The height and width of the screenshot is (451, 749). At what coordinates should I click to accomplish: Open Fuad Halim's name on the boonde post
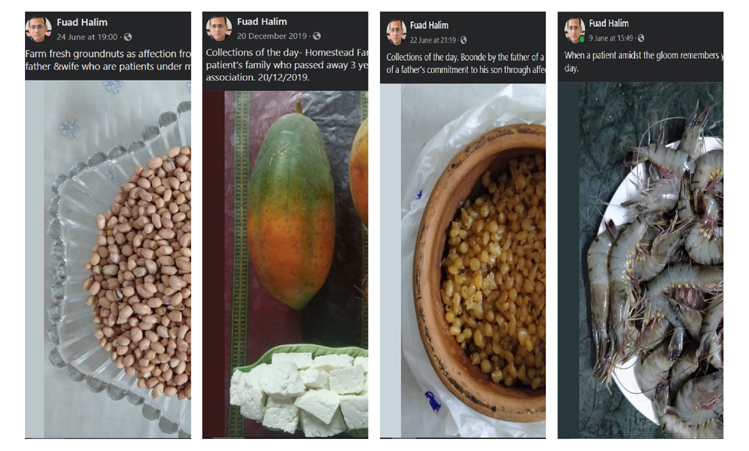[431, 25]
